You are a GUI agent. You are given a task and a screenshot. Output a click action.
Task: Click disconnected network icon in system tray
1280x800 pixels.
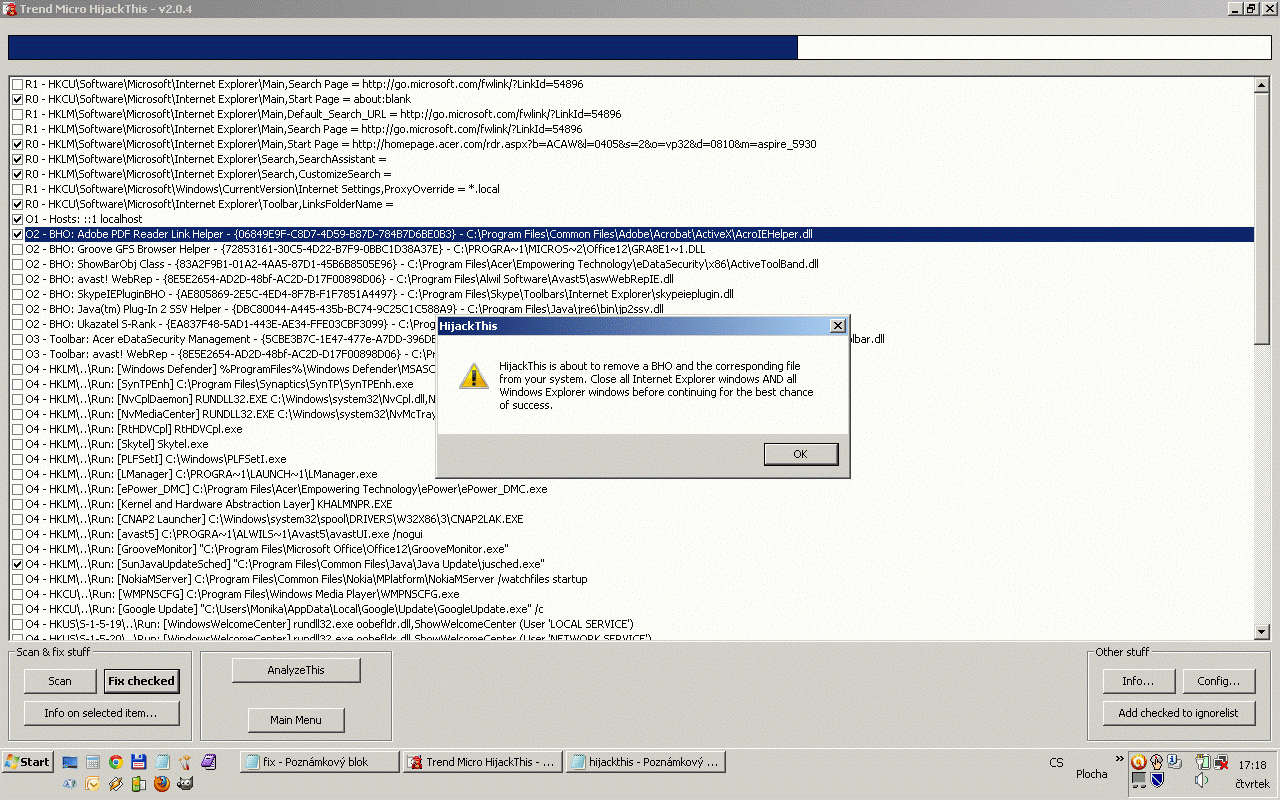pos(1221,762)
